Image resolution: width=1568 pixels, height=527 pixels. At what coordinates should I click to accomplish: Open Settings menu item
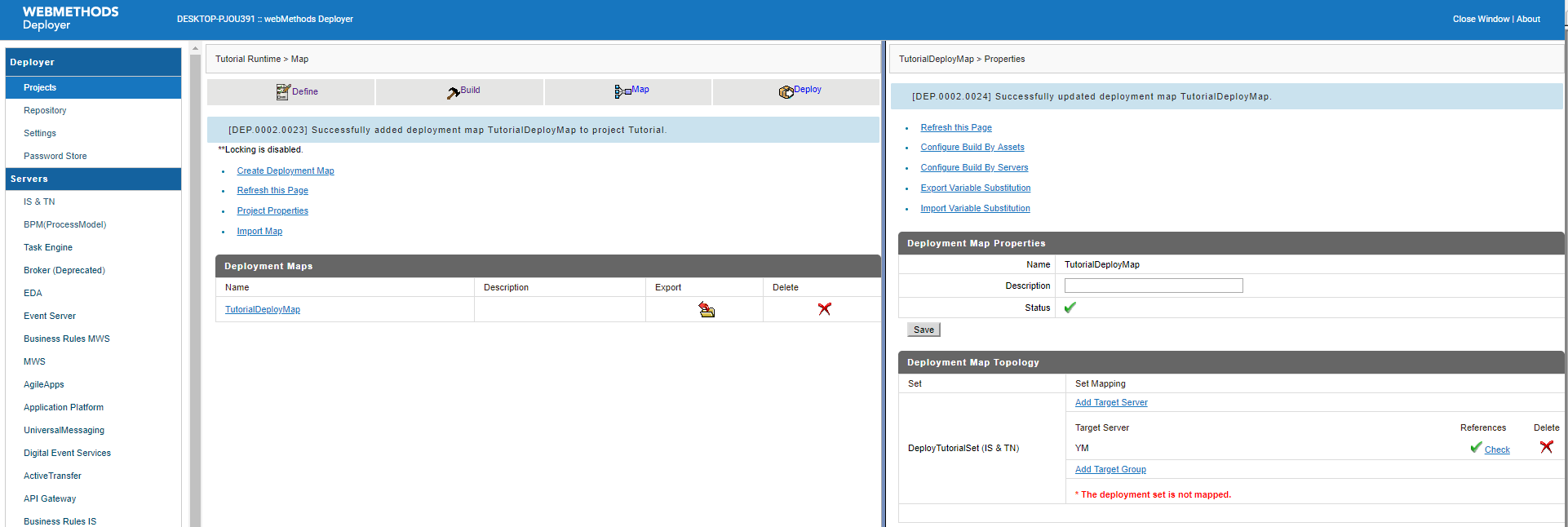point(40,133)
